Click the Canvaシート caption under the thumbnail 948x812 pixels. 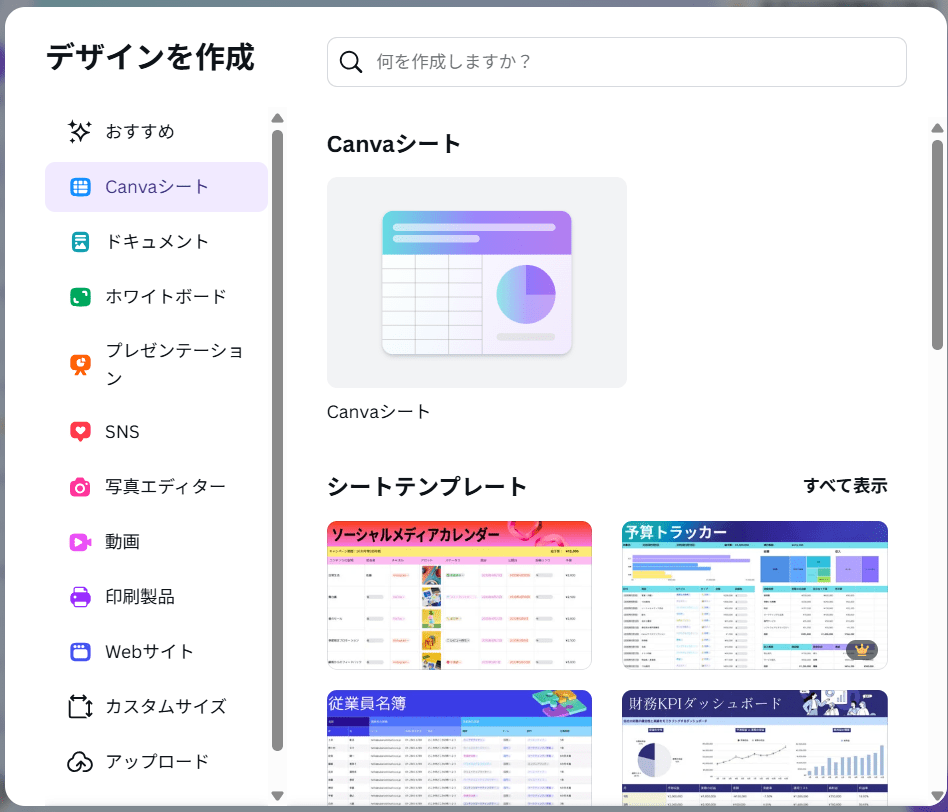378,412
